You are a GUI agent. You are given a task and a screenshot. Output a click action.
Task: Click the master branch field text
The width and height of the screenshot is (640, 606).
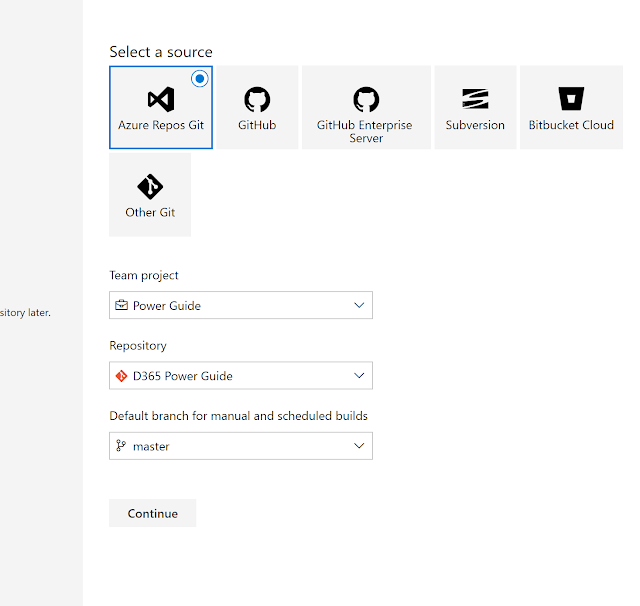pyautogui.click(x=151, y=446)
